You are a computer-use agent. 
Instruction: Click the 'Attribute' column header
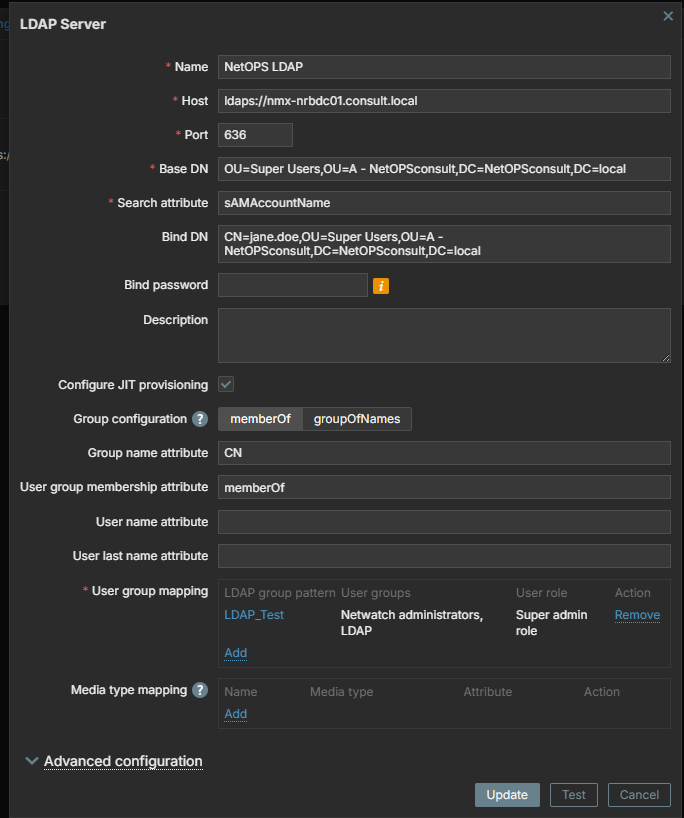[488, 692]
